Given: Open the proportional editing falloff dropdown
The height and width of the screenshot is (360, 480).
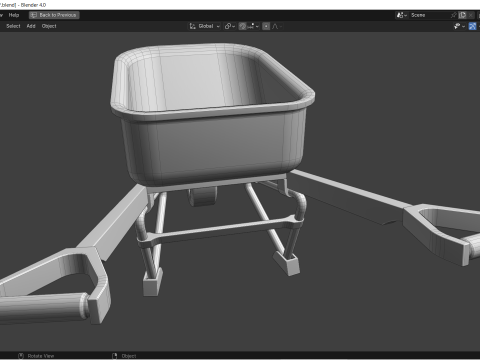Looking at the screenshot, I should pos(277,26).
